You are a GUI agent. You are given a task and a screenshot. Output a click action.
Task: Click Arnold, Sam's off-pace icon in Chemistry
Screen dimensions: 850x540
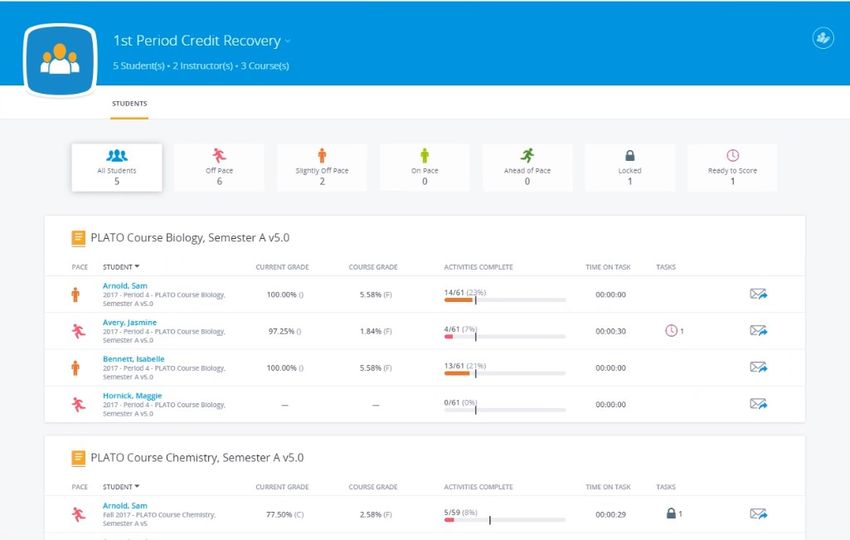point(79,514)
